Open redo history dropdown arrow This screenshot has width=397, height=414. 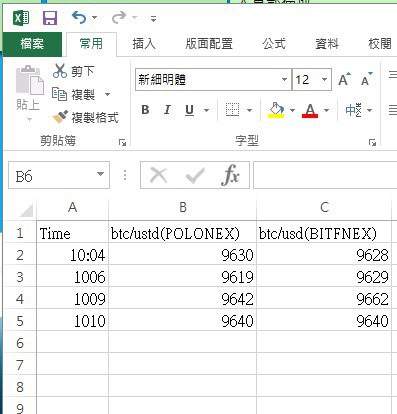(134, 17)
